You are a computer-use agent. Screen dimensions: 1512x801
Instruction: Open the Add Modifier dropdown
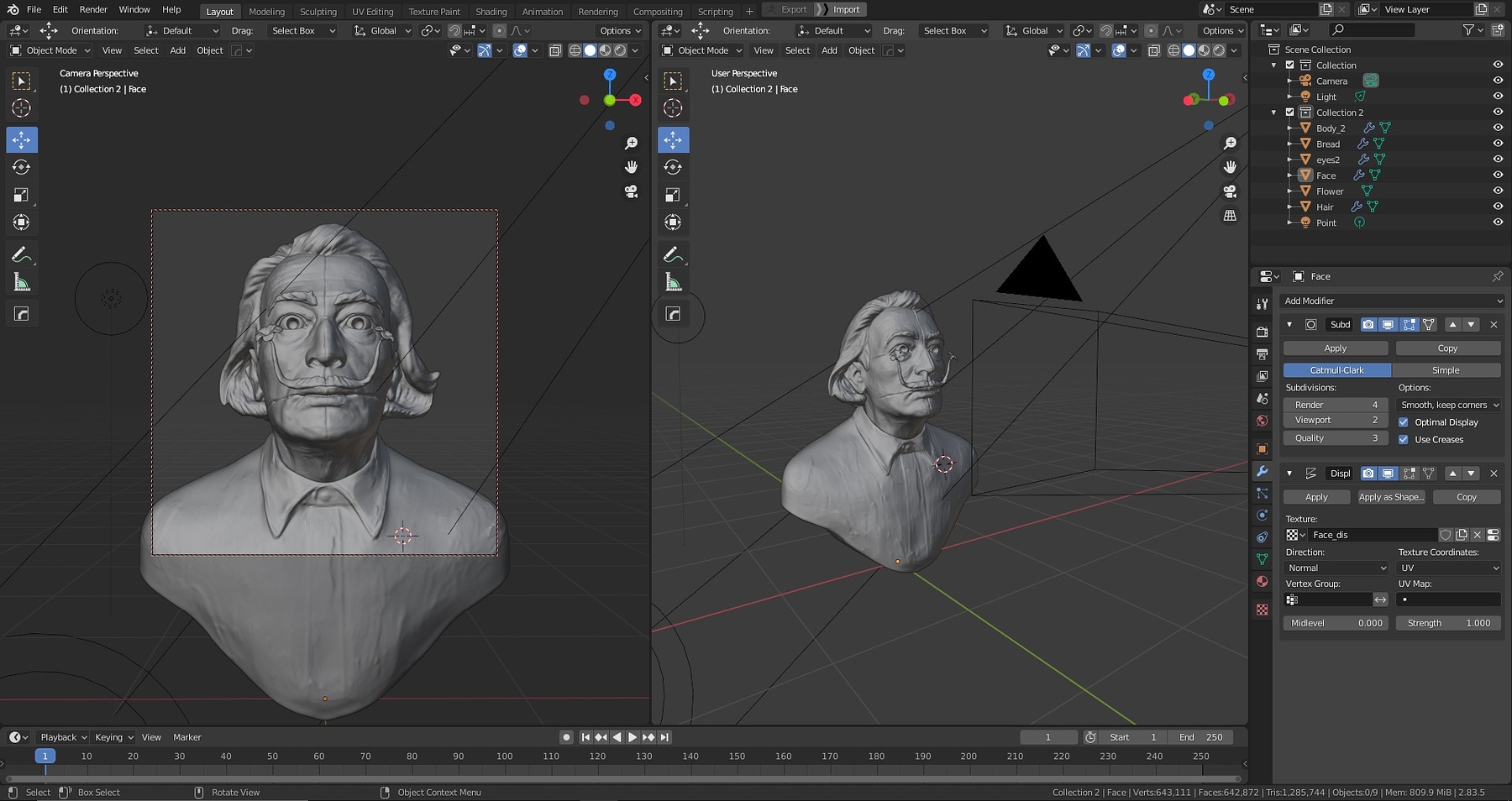tap(1390, 301)
